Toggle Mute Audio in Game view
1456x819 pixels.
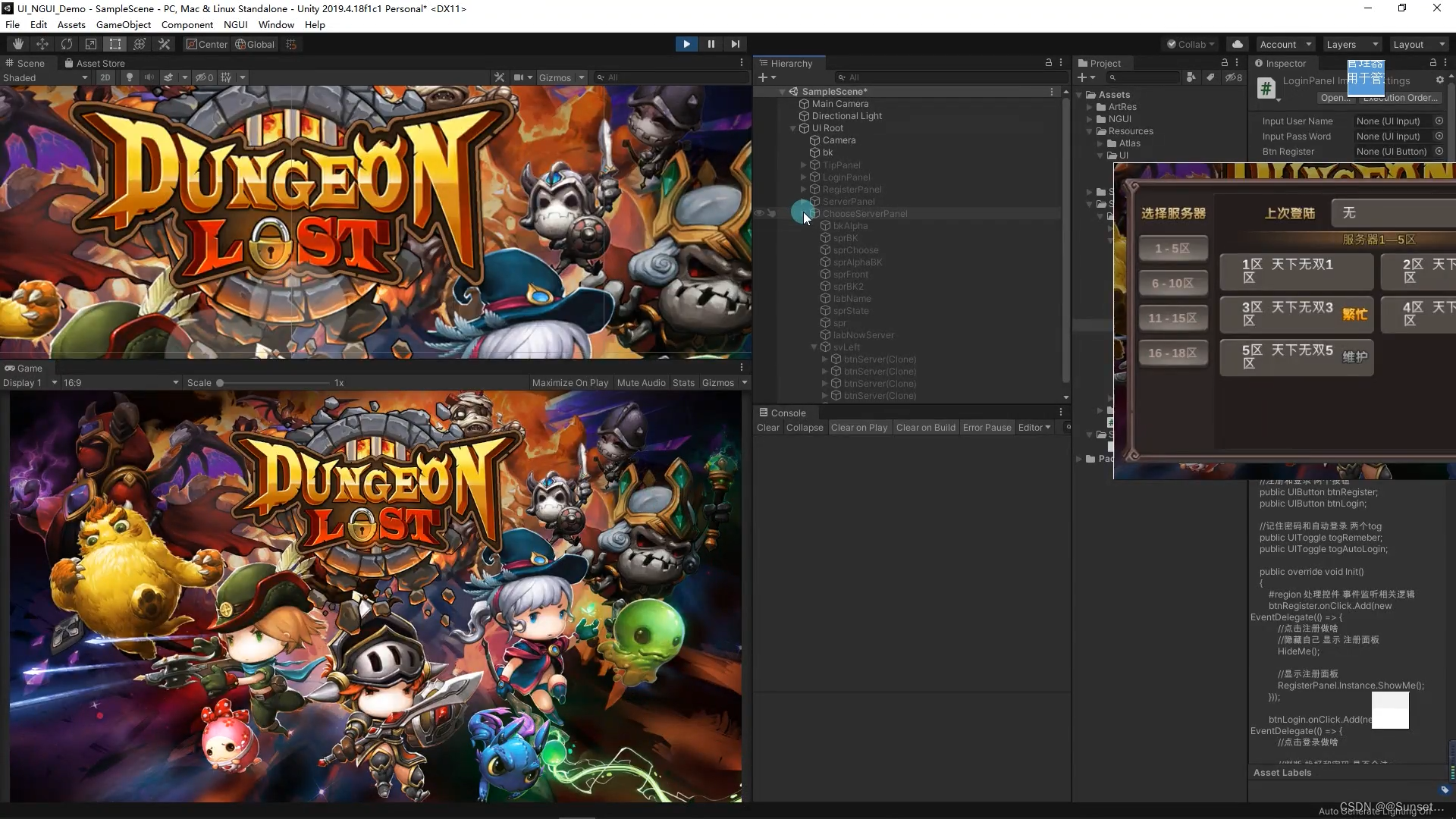(x=641, y=383)
